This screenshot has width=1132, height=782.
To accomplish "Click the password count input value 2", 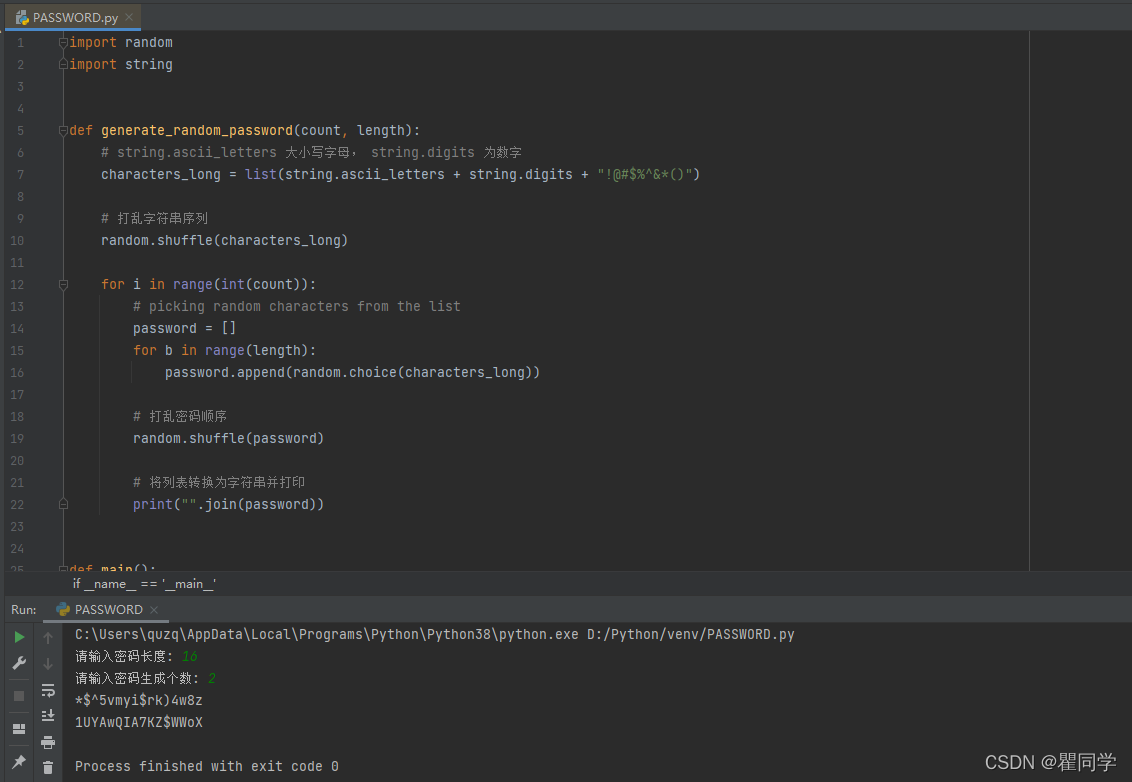I will [x=212, y=678].
